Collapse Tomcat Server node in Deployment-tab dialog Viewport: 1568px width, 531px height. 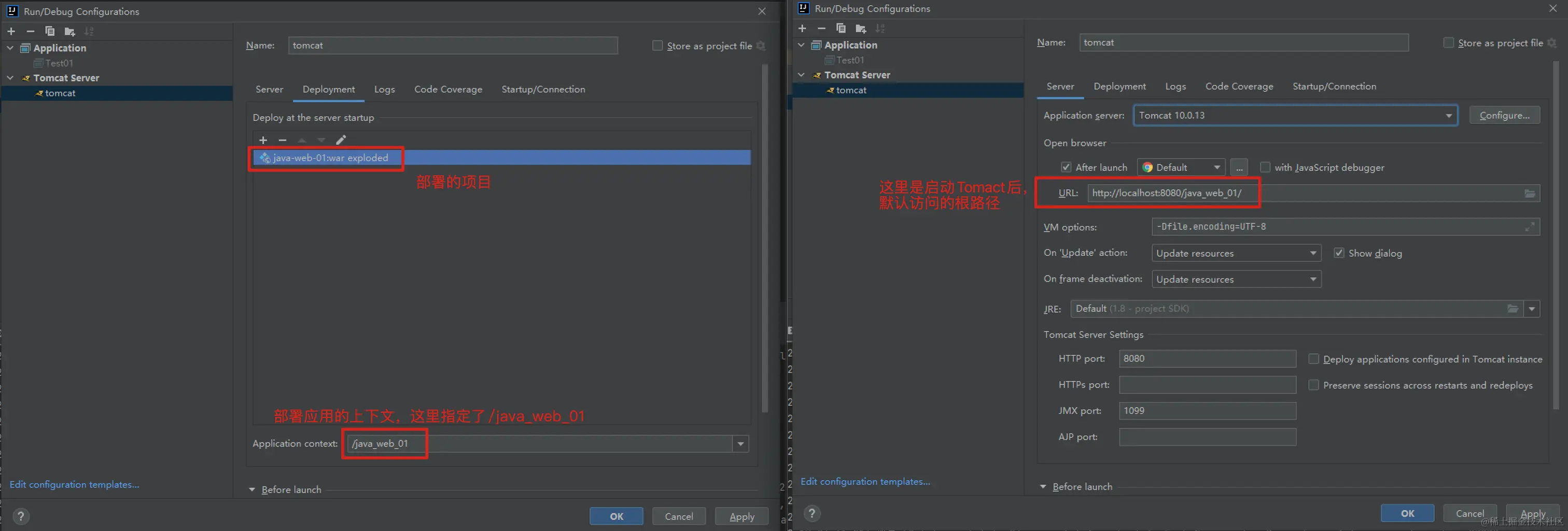10,78
